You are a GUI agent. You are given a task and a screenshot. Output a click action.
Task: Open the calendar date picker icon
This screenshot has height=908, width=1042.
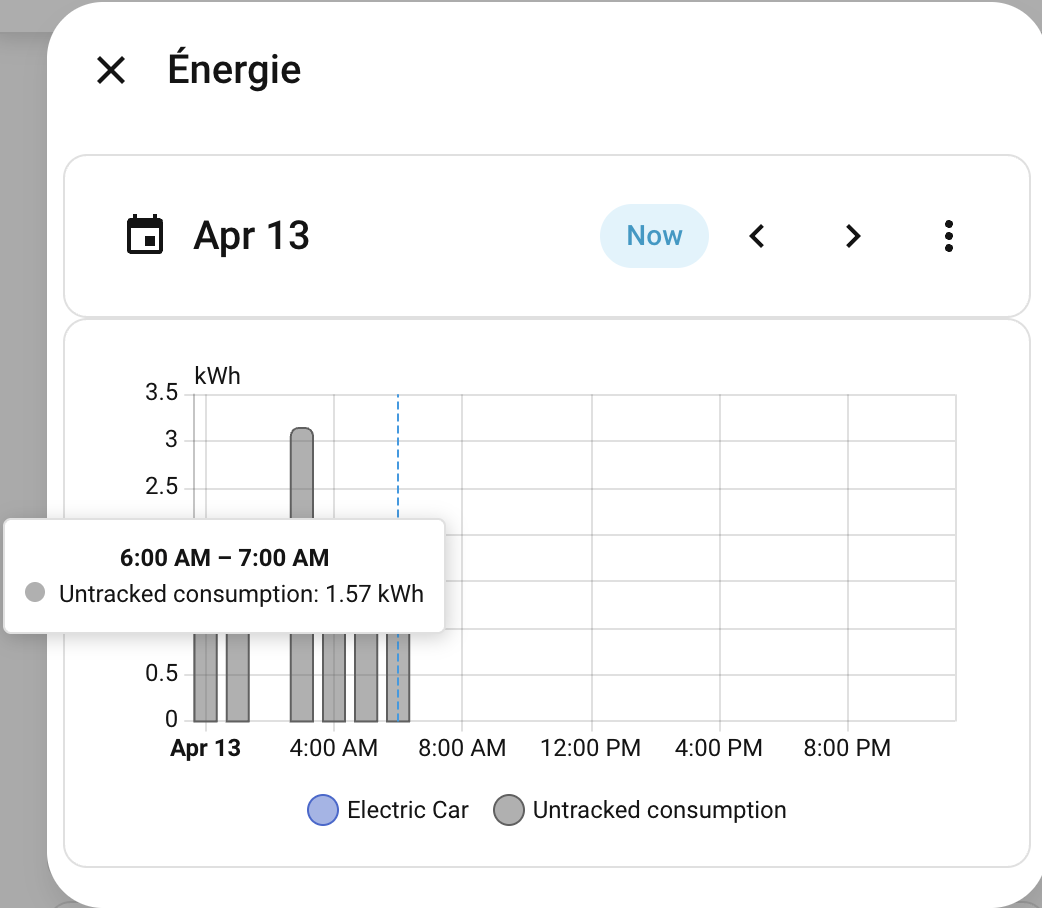pyautogui.click(x=145, y=236)
